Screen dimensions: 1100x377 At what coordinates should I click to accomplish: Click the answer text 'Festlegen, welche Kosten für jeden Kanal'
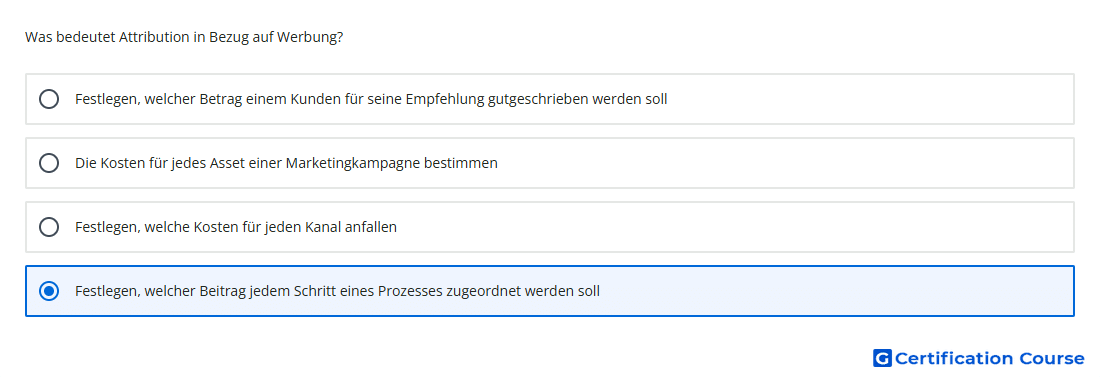(236, 227)
